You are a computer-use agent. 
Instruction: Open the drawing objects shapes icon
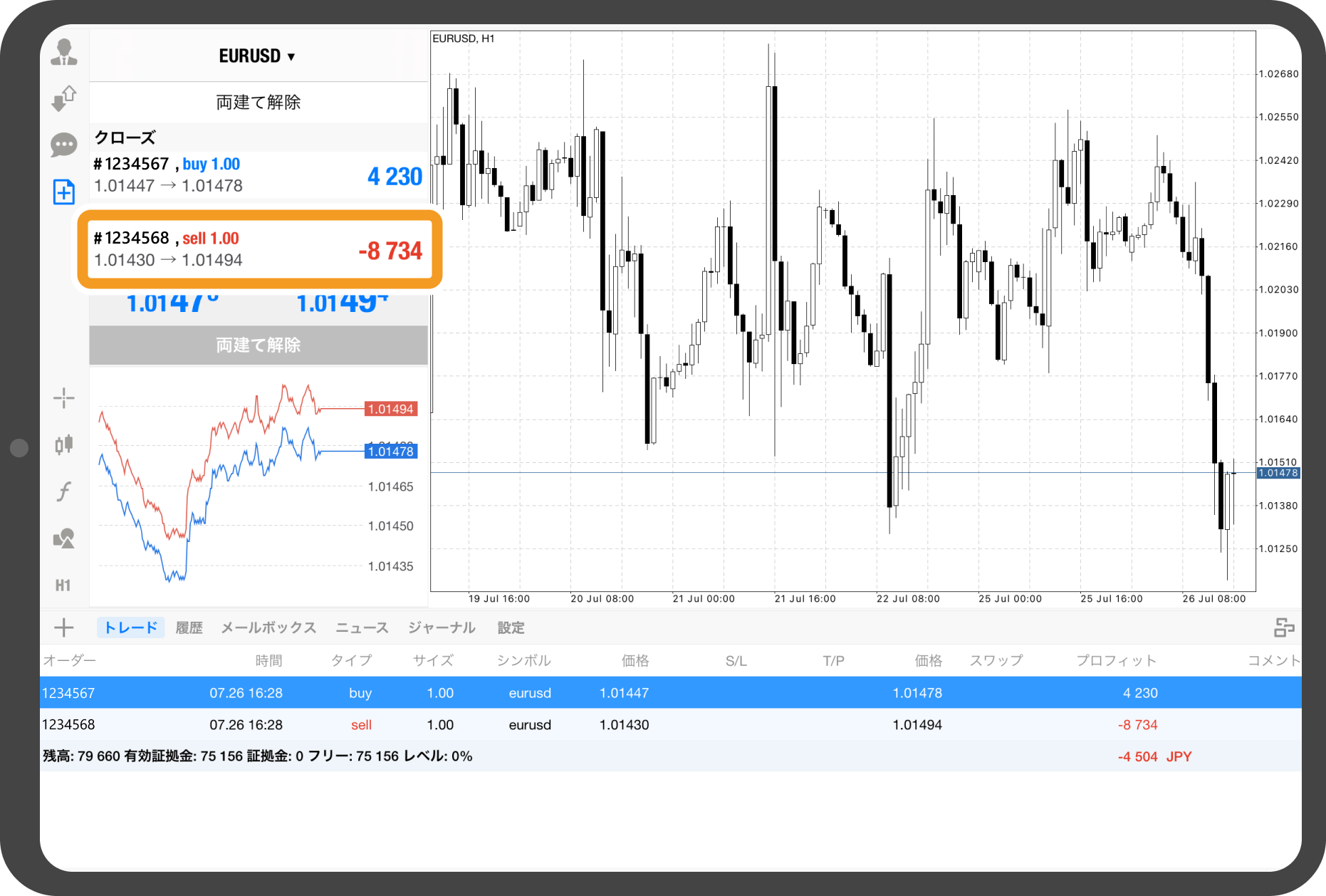(64, 538)
